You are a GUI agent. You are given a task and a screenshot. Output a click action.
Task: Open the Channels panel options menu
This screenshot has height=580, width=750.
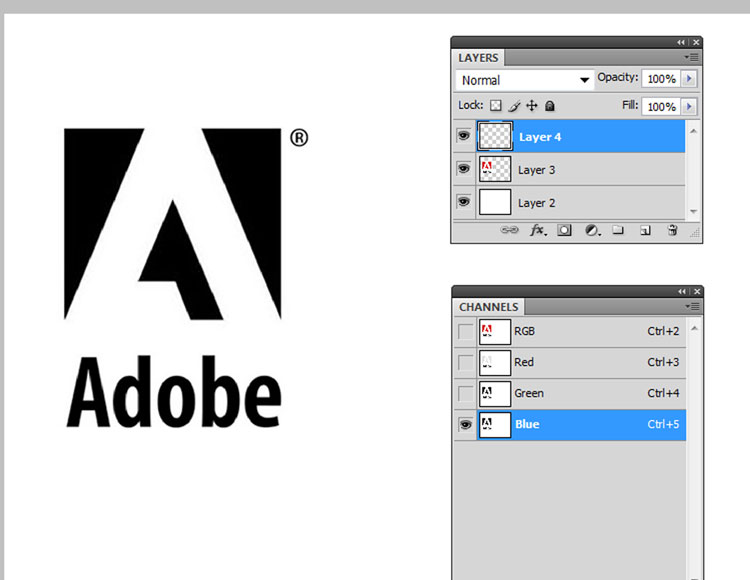[693, 306]
